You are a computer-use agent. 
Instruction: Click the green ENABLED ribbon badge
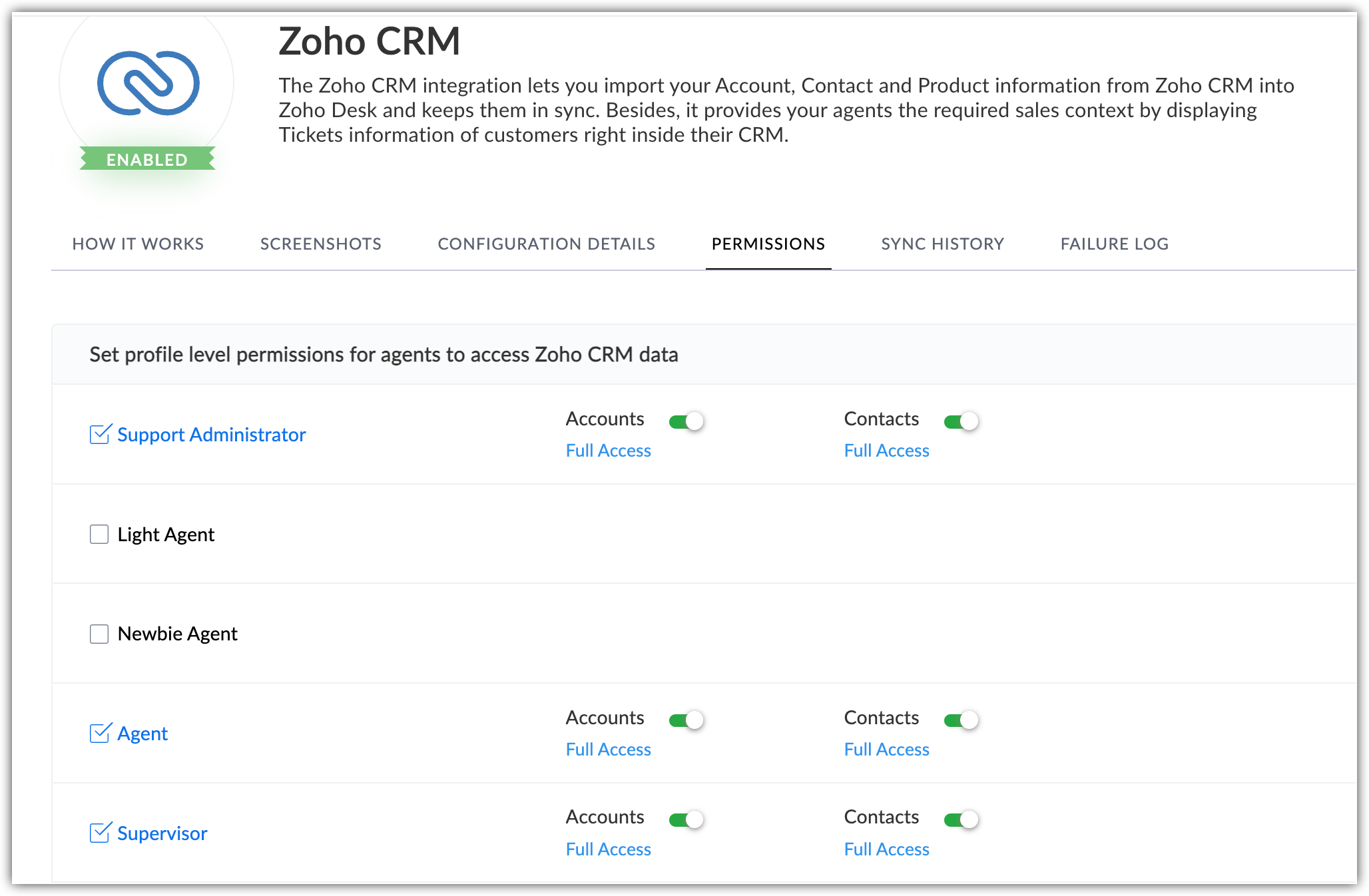147,159
